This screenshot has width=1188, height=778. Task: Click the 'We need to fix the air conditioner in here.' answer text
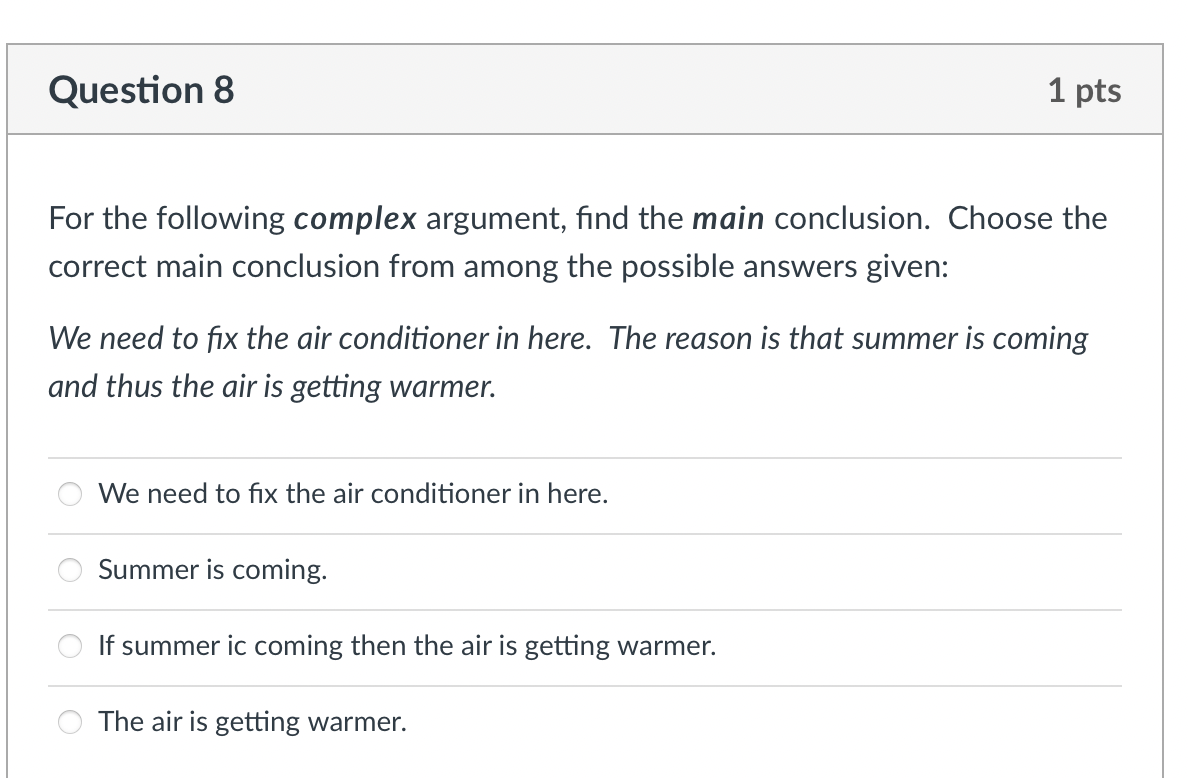[x=352, y=493]
